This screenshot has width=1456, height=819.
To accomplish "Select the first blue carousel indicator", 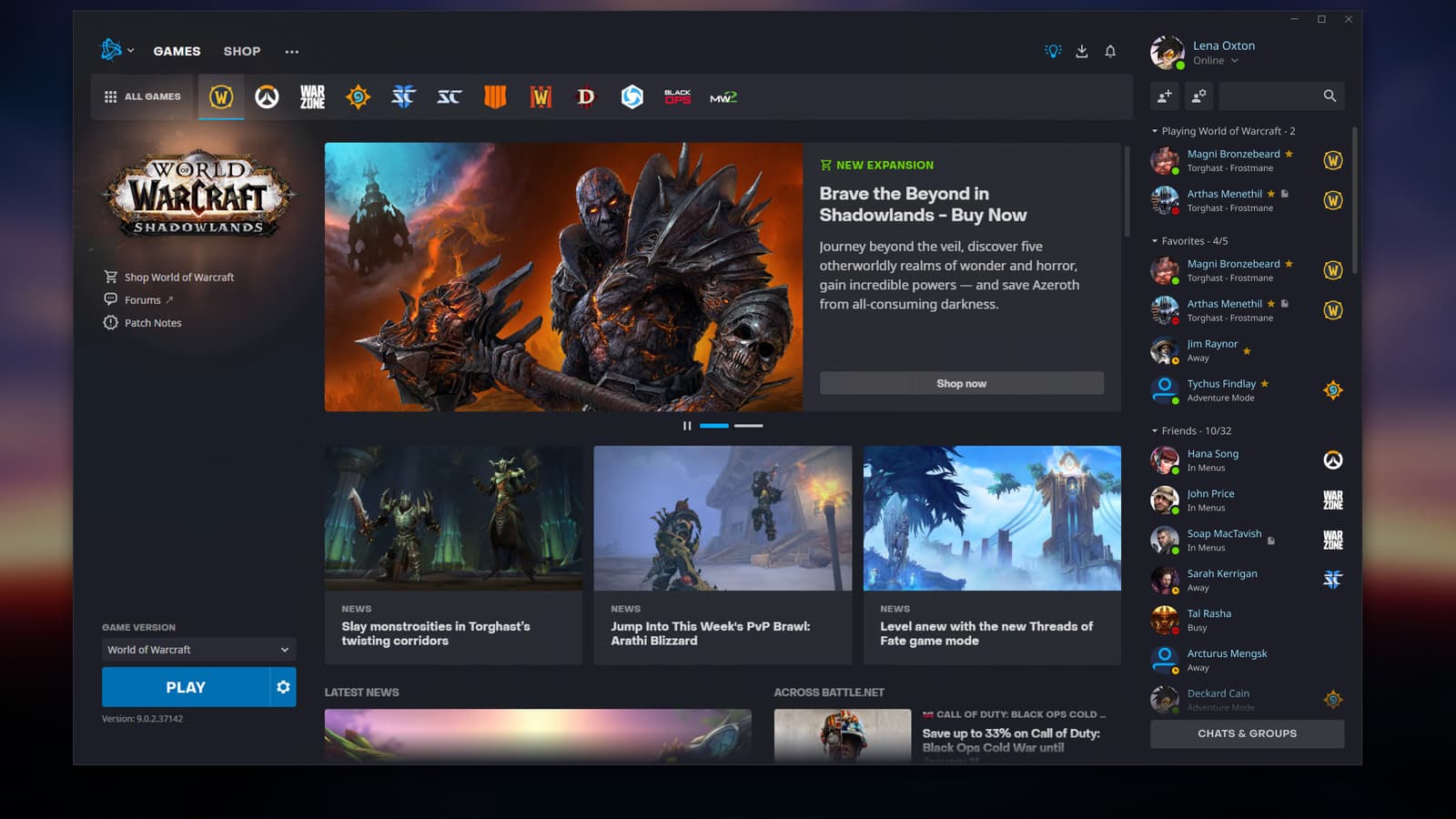I will pos(714,426).
